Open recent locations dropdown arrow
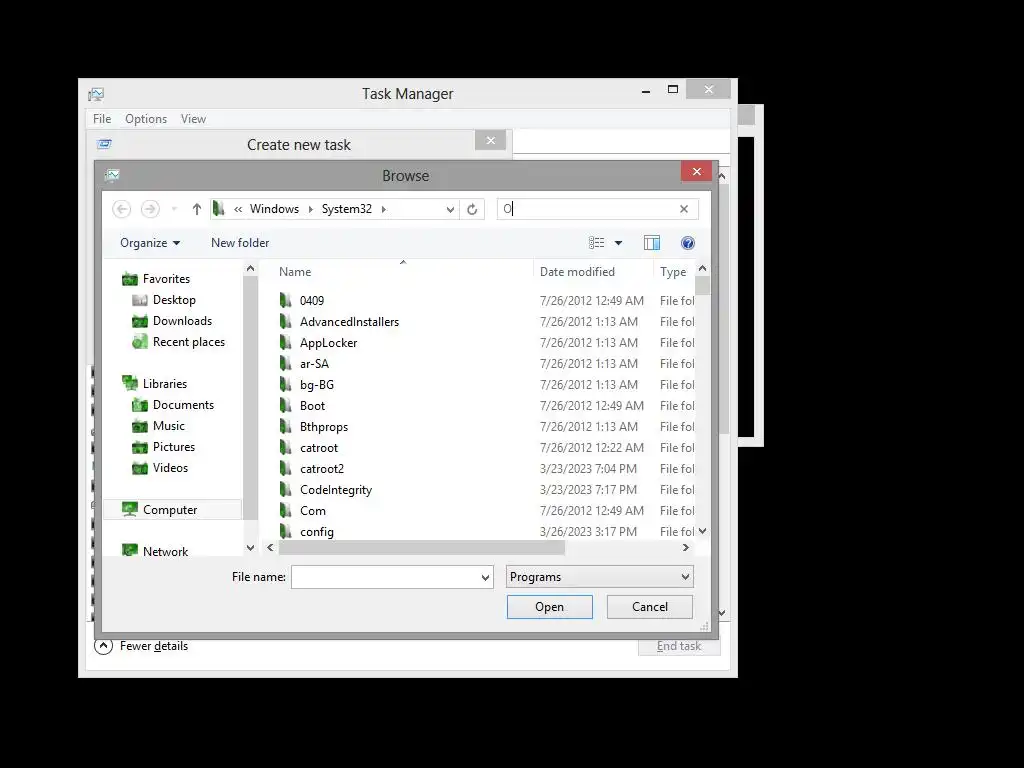This screenshot has height=768, width=1024. coord(174,209)
